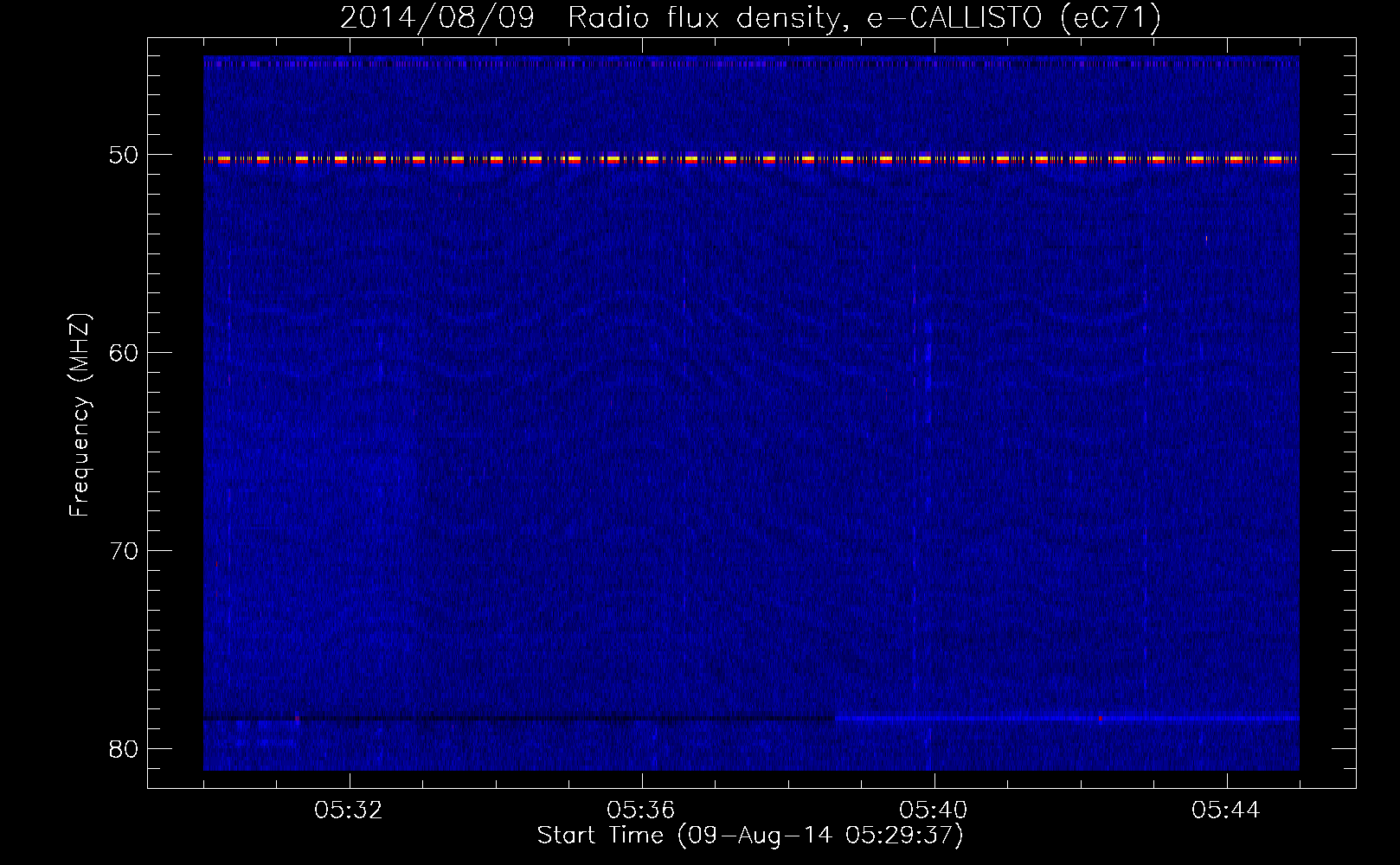Click the '05:44' time tick label
This screenshot has width=1400, height=865.
pos(1226,811)
